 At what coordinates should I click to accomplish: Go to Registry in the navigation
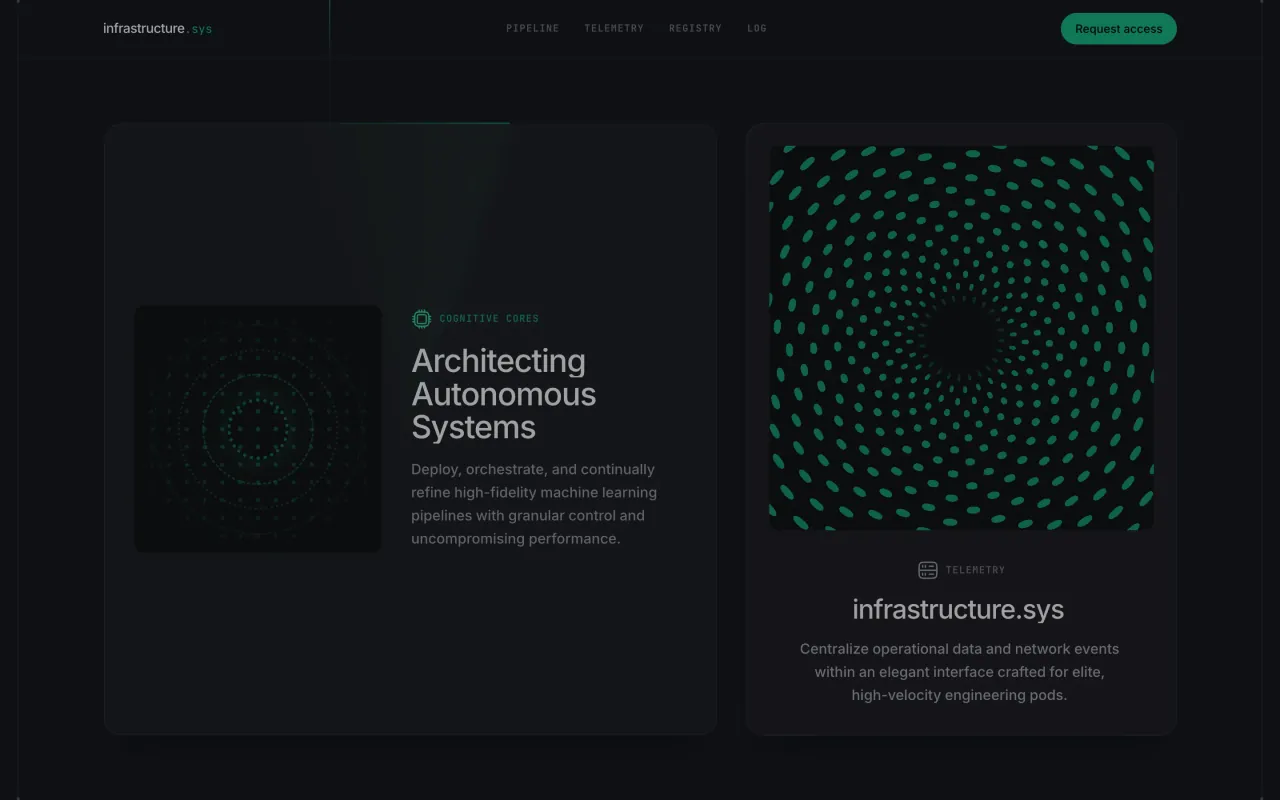tap(695, 28)
